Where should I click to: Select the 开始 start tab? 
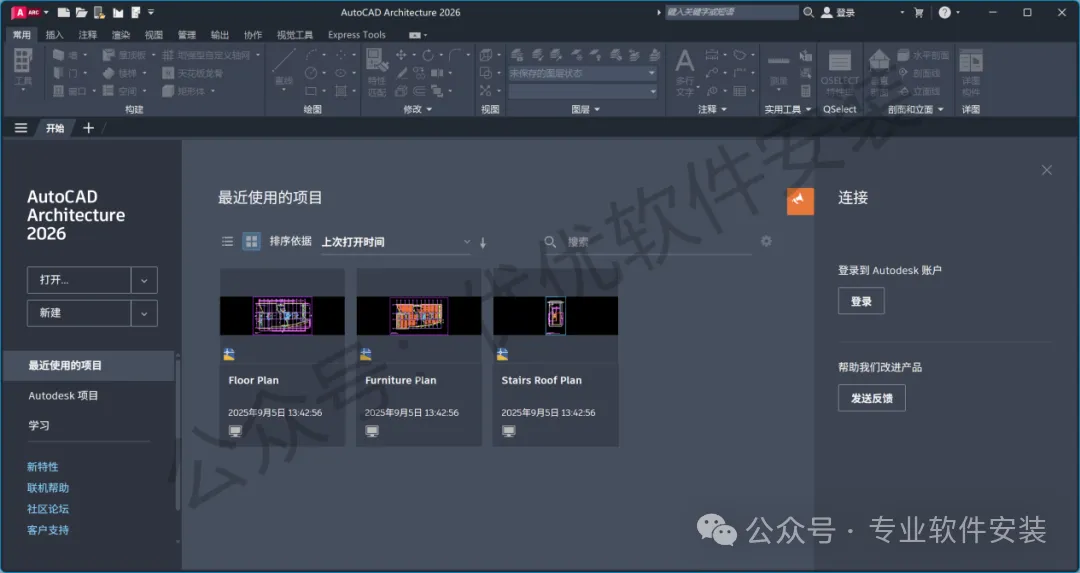pos(55,128)
